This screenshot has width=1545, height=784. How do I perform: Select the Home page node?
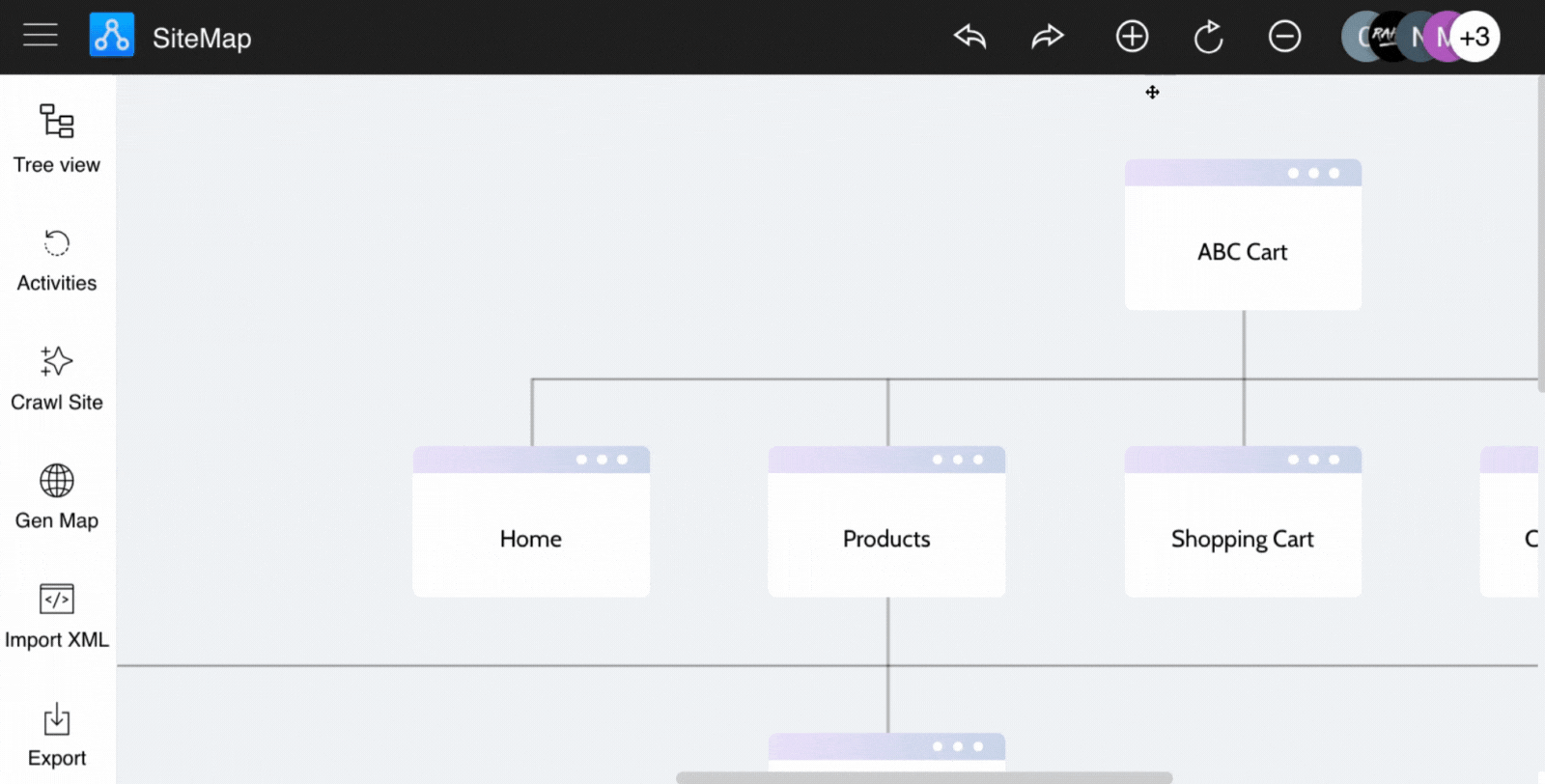[531, 521]
